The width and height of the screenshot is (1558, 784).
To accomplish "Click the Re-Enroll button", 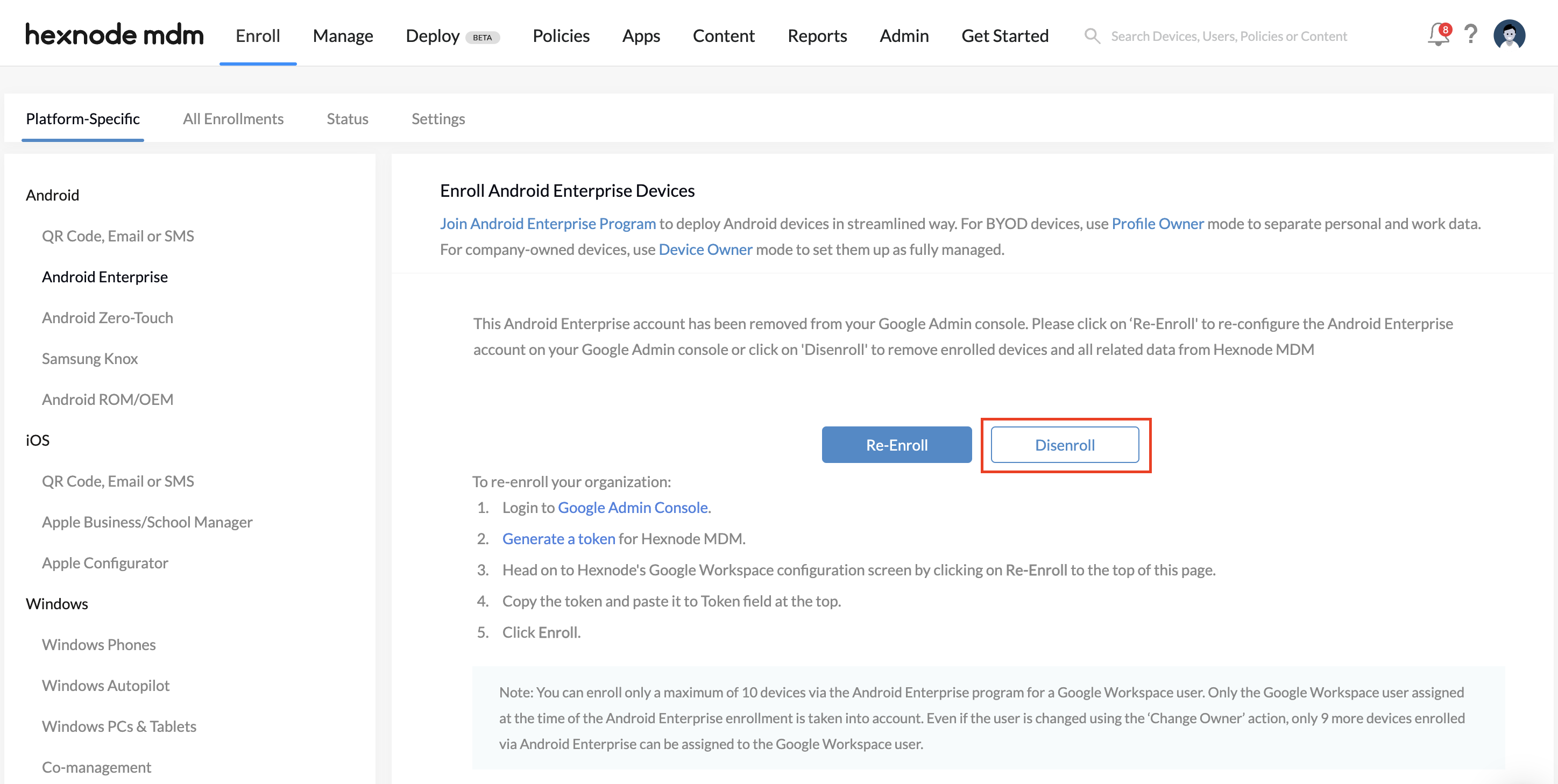I will (x=896, y=444).
